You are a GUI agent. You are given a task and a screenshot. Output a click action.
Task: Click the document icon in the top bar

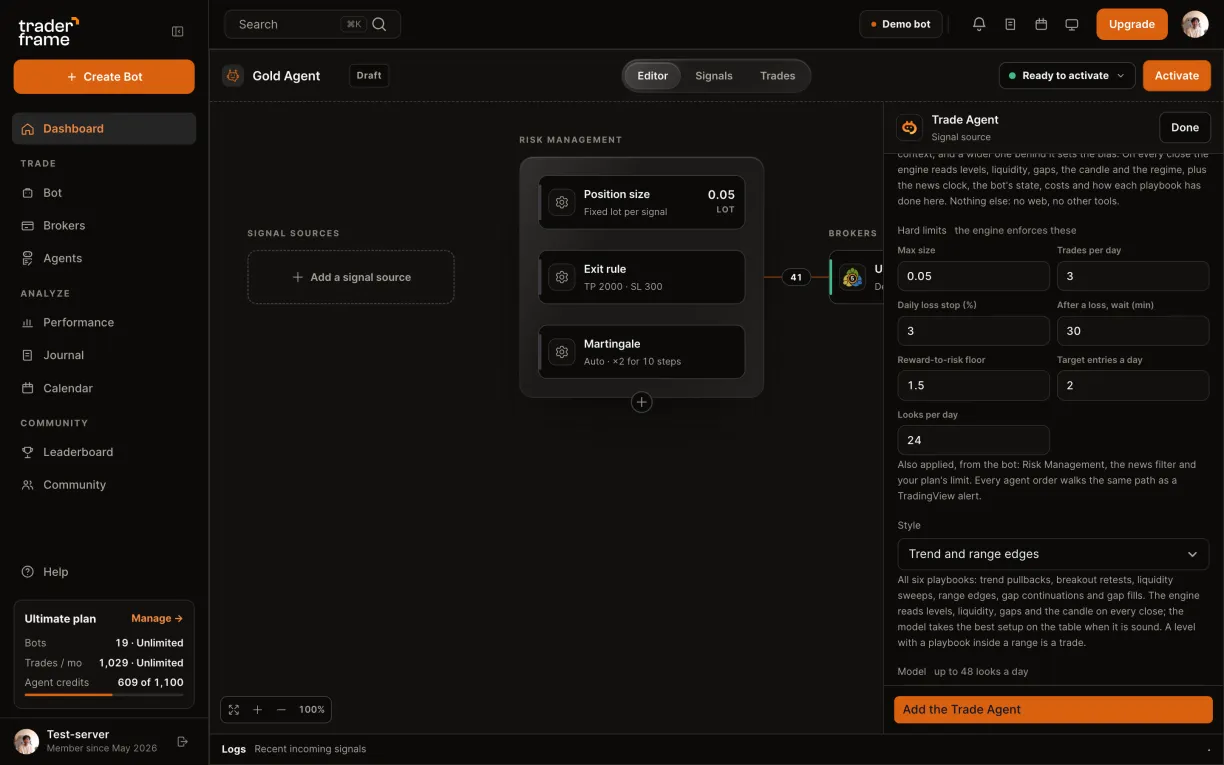(1010, 24)
